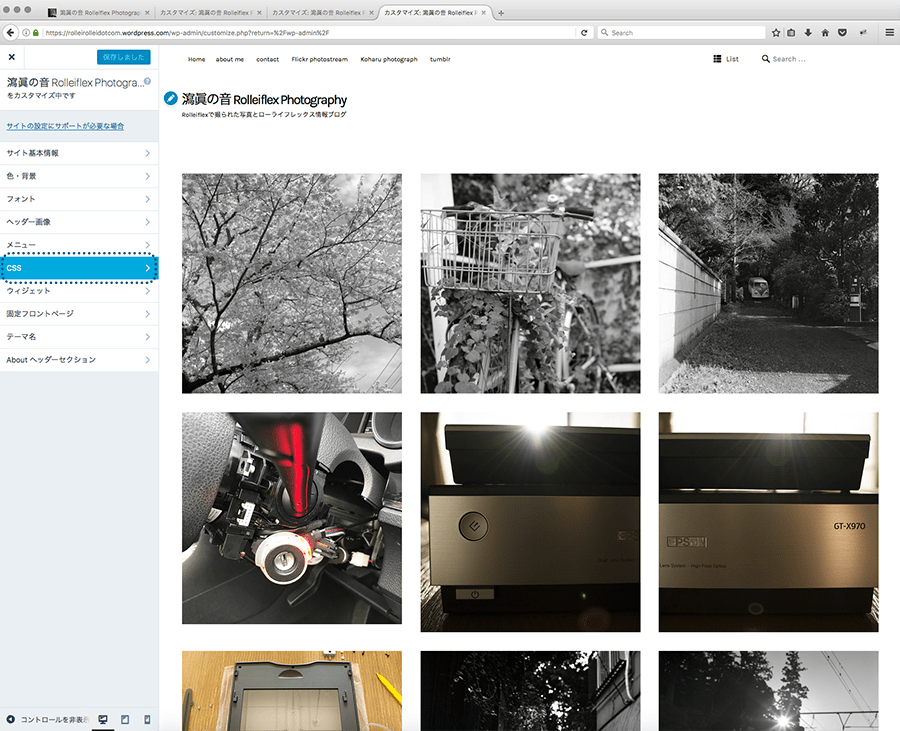Click the blue pencil edit icon beside site title
Screen dimensions: 900x731
(x=171, y=99)
